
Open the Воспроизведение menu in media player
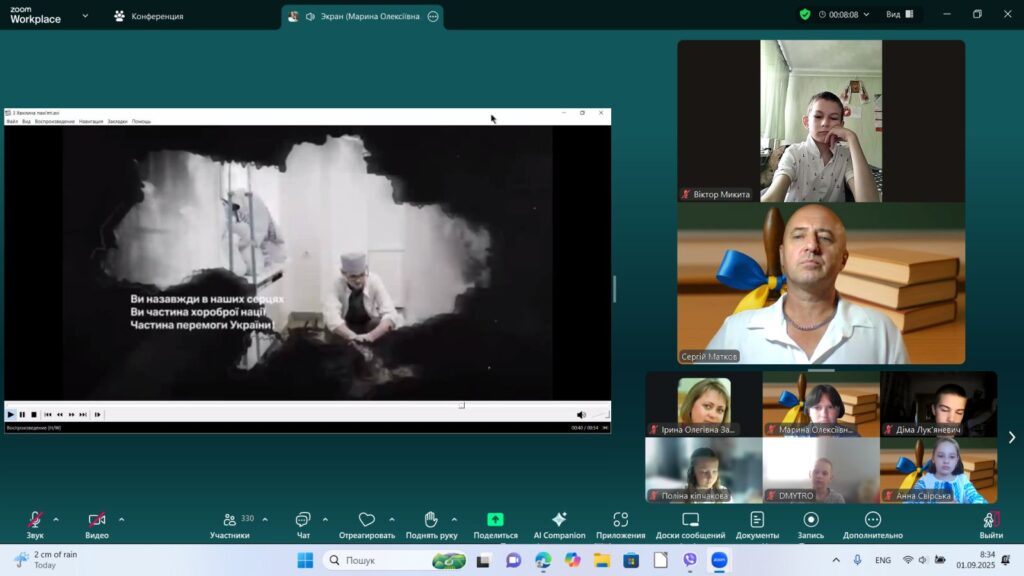click(55, 121)
